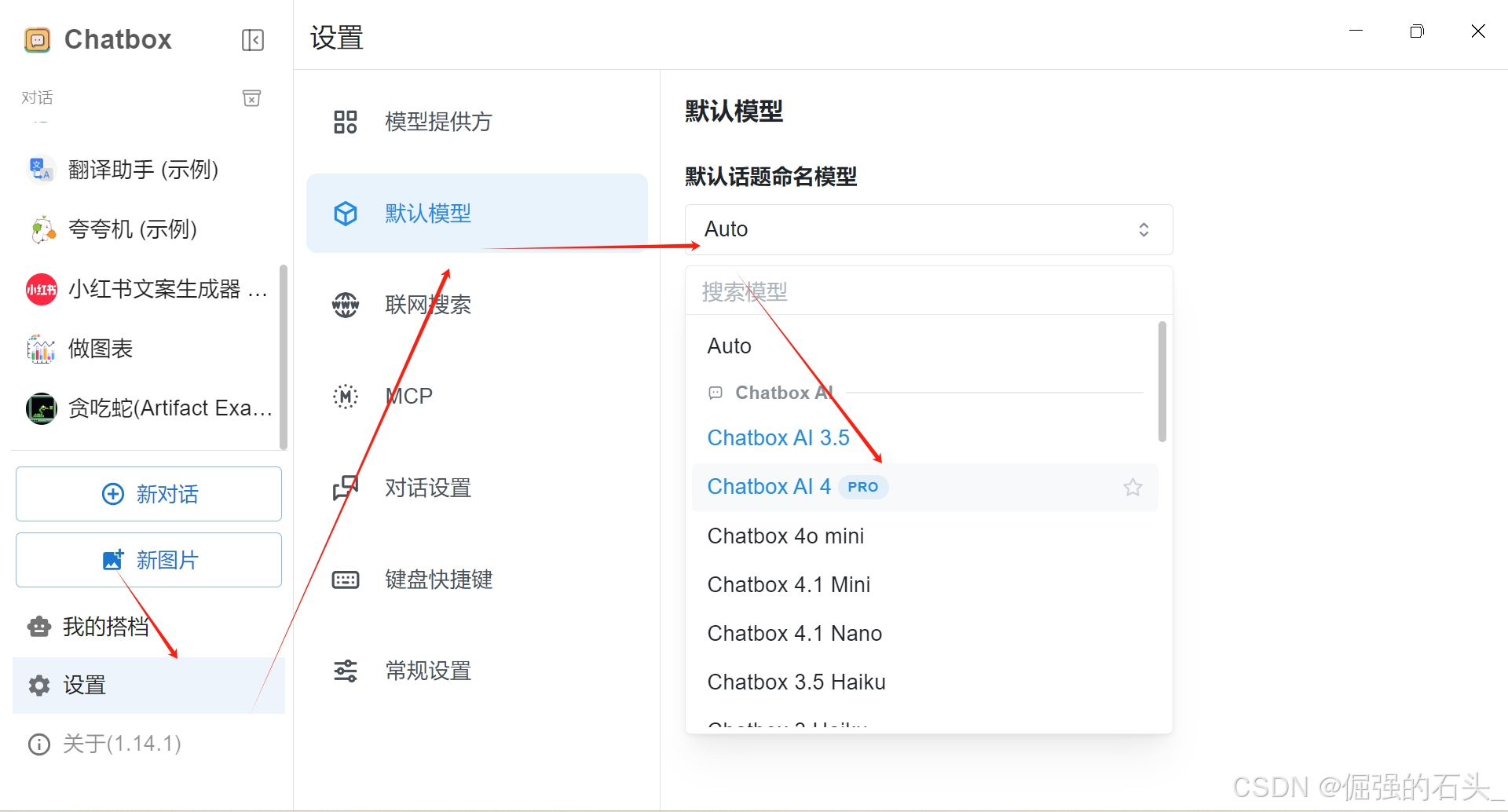
Task: Click the dropdown chevron arrows on Auto
Action: pos(1144,229)
